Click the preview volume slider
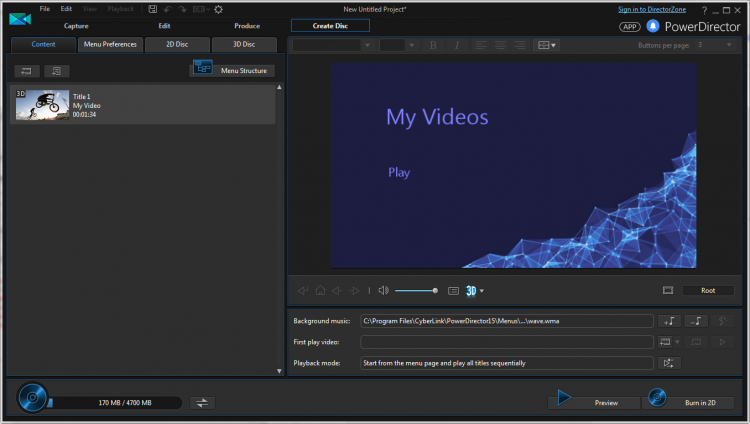Viewport: 750px width, 424px height. point(415,291)
